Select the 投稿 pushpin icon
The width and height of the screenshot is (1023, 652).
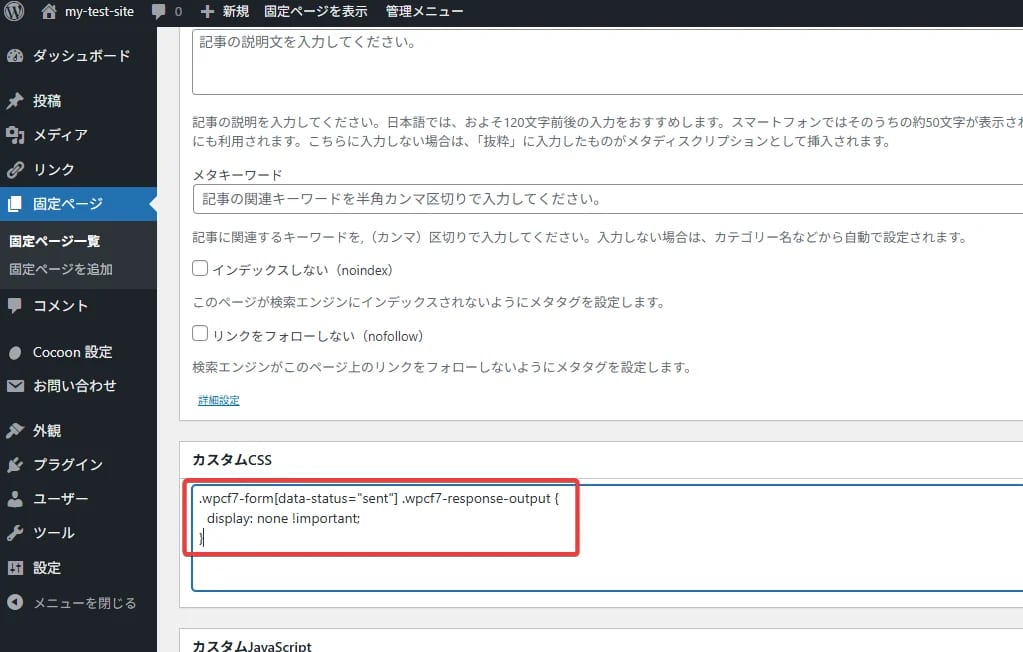24,101
